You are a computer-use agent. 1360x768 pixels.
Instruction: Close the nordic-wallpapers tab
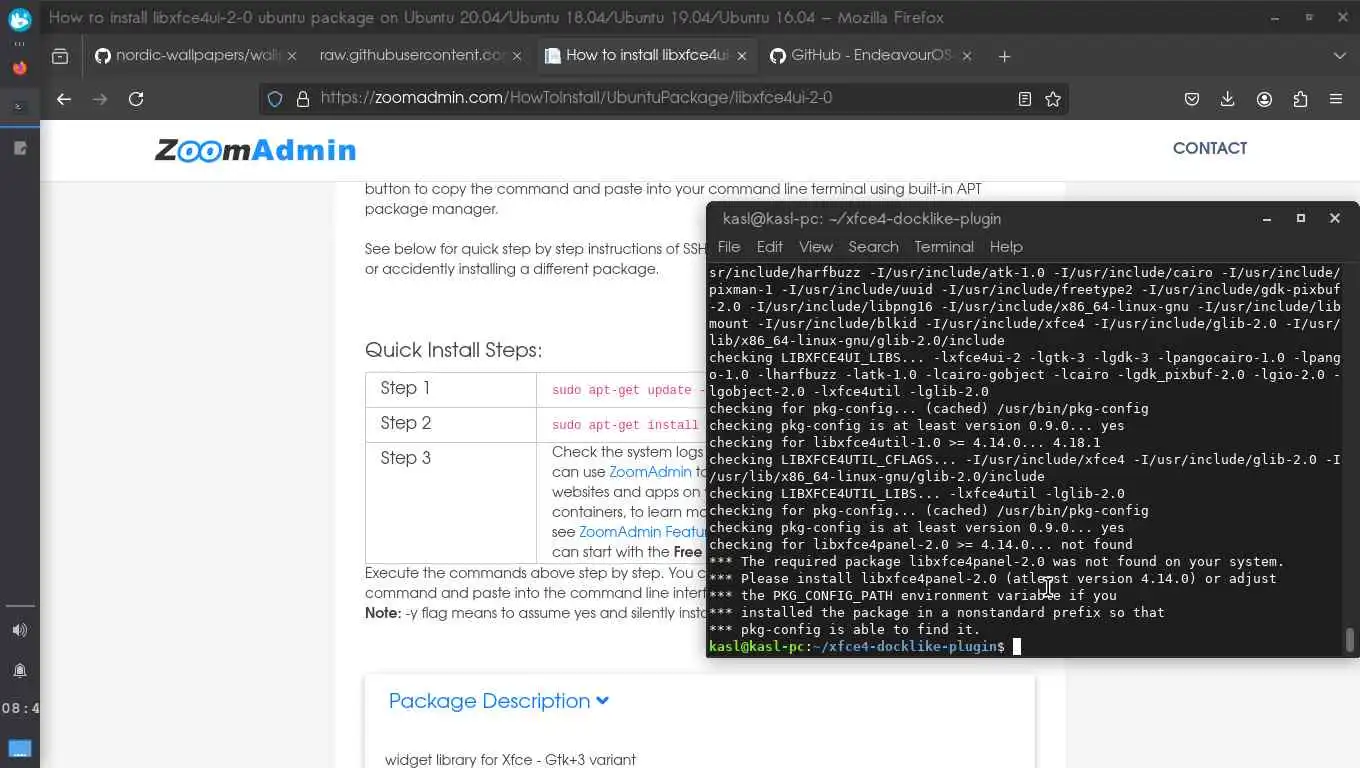tap(293, 56)
